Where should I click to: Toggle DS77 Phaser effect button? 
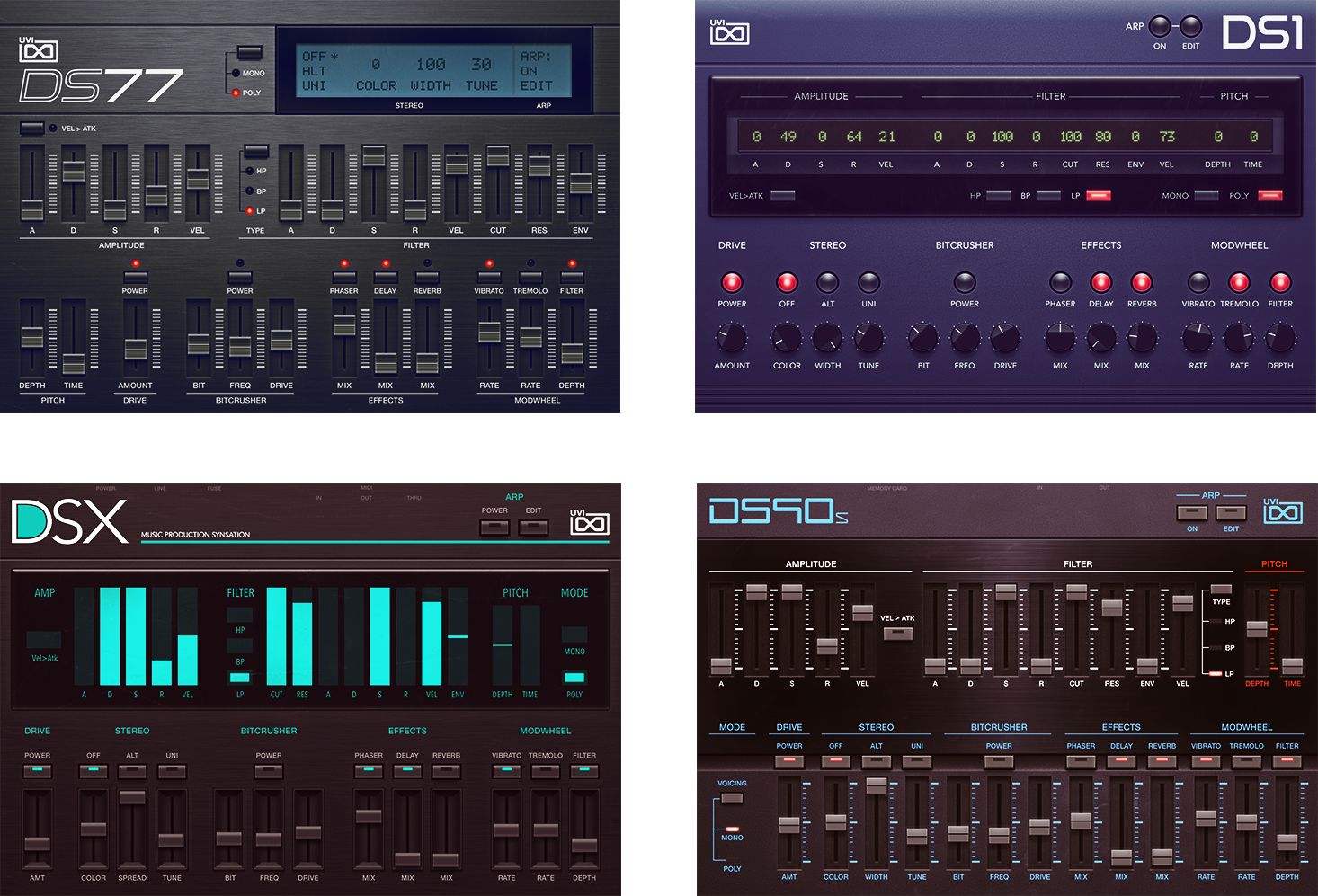[343, 277]
